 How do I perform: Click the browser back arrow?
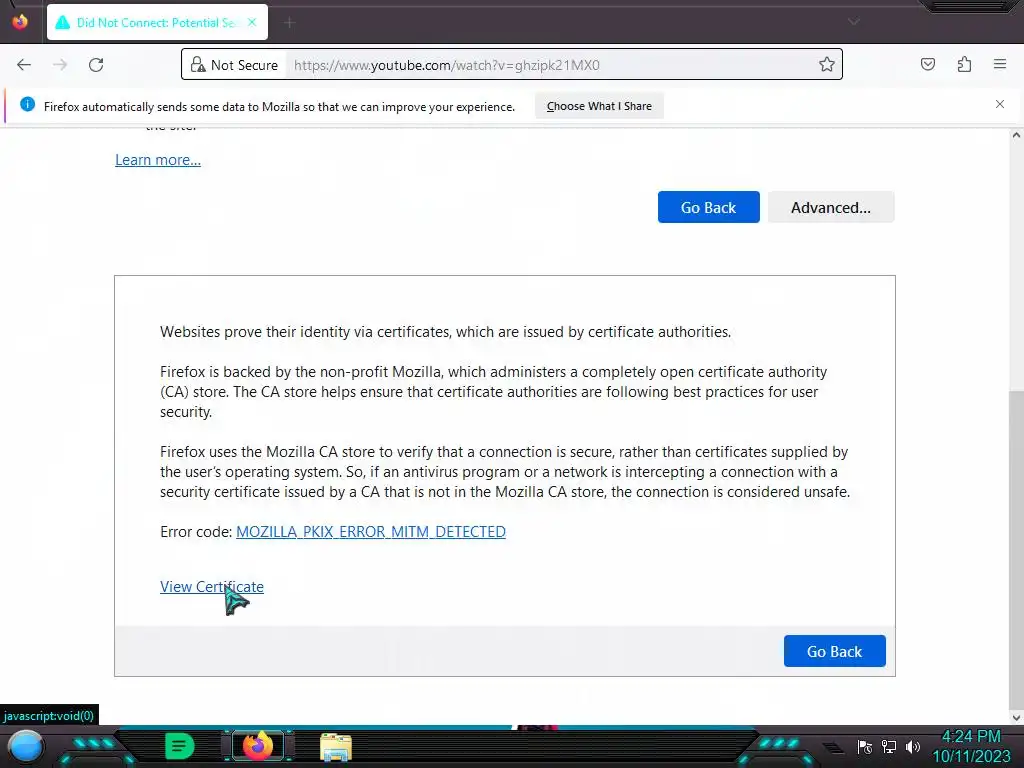click(x=24, y=65)
